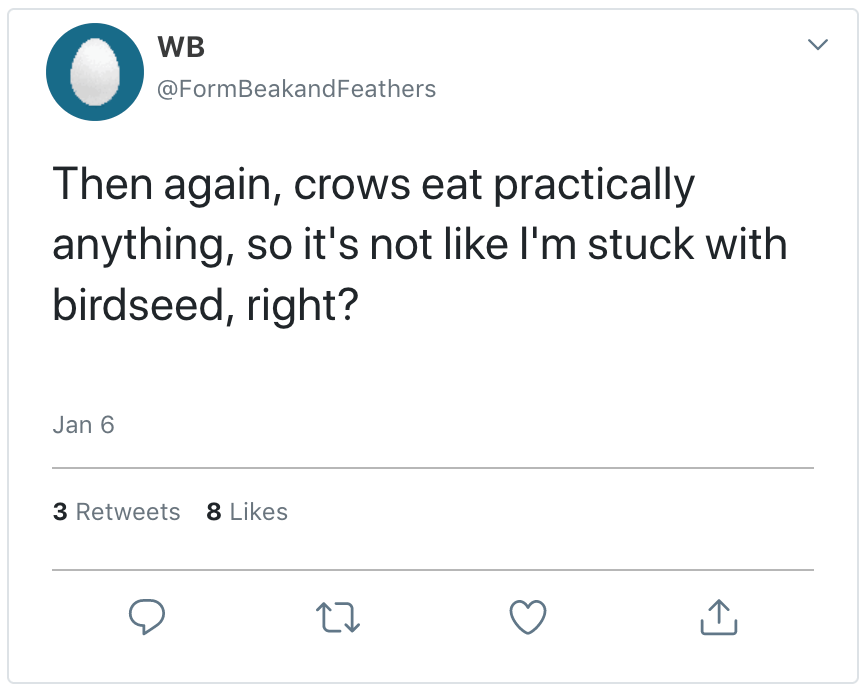Select the 'Retweets' label text
866x692 pixels.
(128, 512)
